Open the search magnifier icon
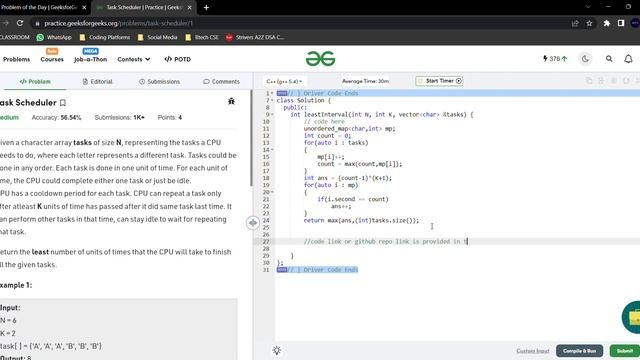640x360 pixels. coord(609,59)
